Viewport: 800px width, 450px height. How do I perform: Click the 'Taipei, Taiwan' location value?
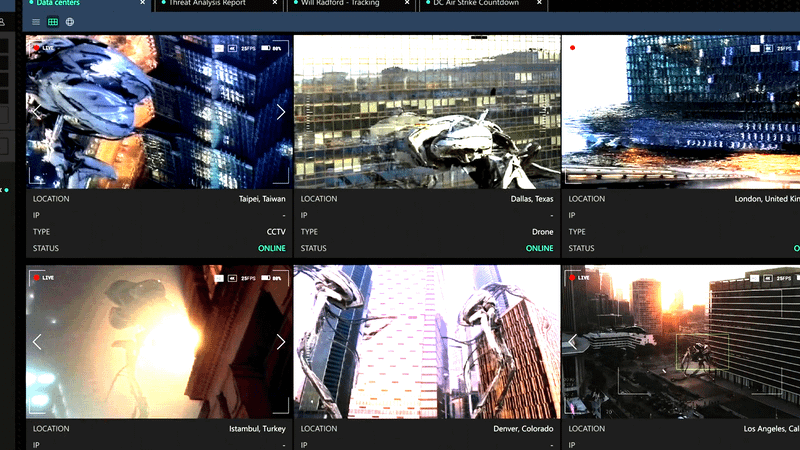tap(262, 199)
